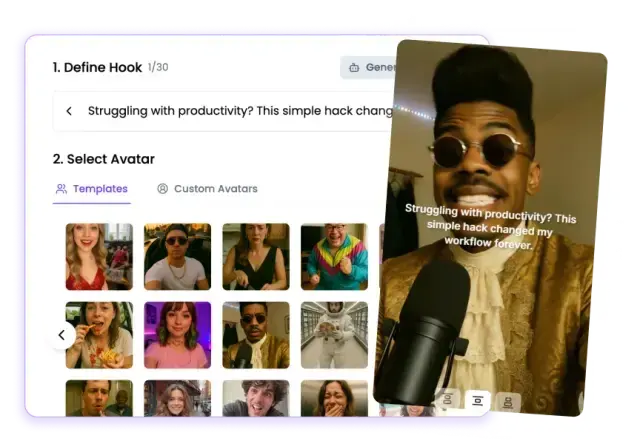
Task: Select man in colorful windbreaker avatar
Action: coord(334,257)
